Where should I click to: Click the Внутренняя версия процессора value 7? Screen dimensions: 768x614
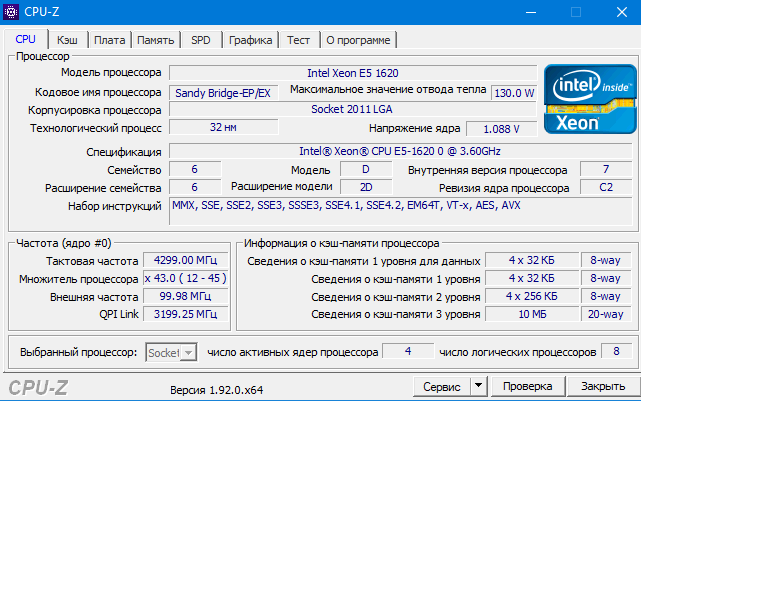pyautogui.click(x=606, y=169)
